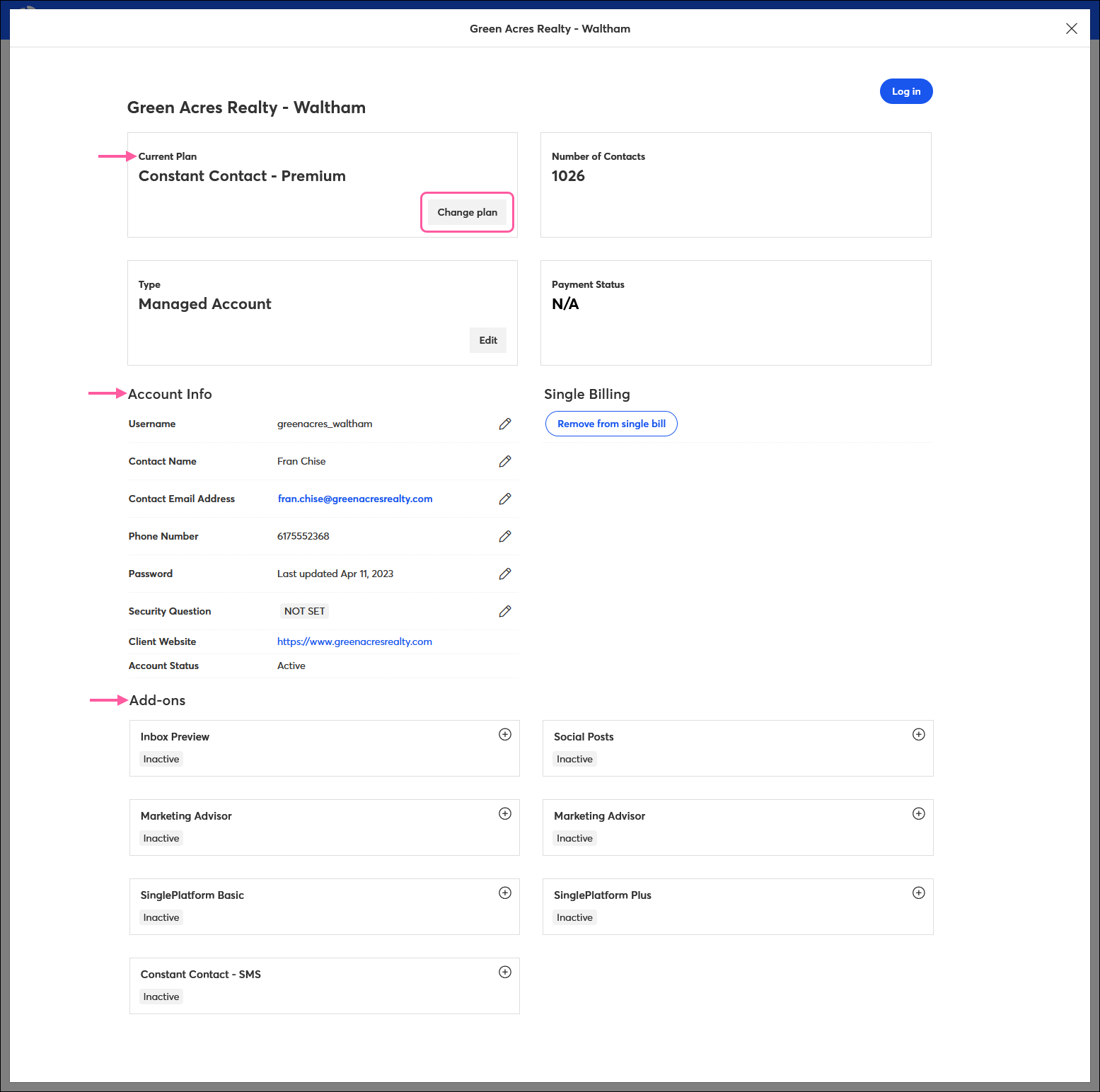Screen dimensions: 1100x1092
Task: Click the Constant Contact - Premium plan name
Action: [242, 176]
